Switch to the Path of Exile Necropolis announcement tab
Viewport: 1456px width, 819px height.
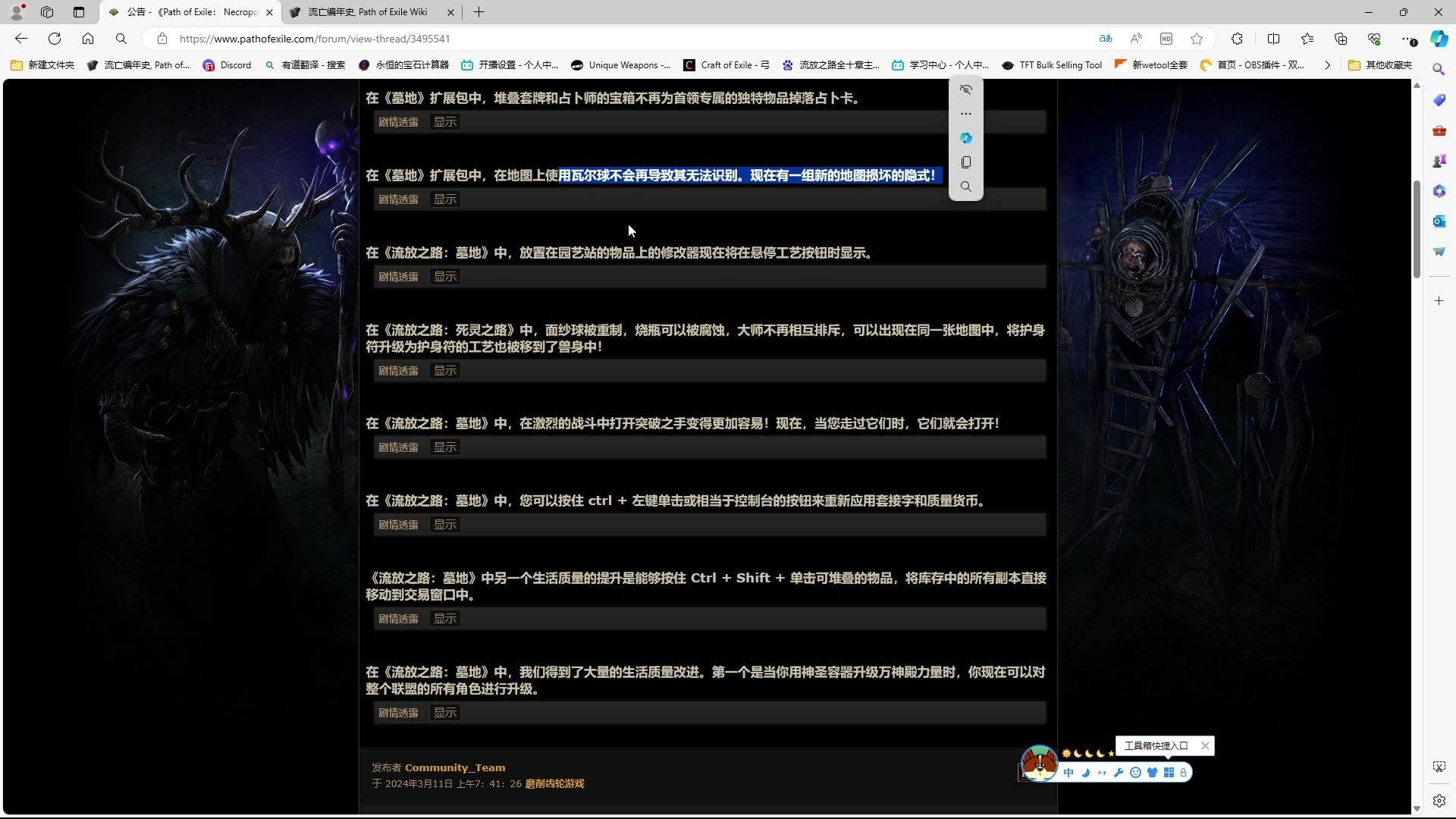[190, 12]
